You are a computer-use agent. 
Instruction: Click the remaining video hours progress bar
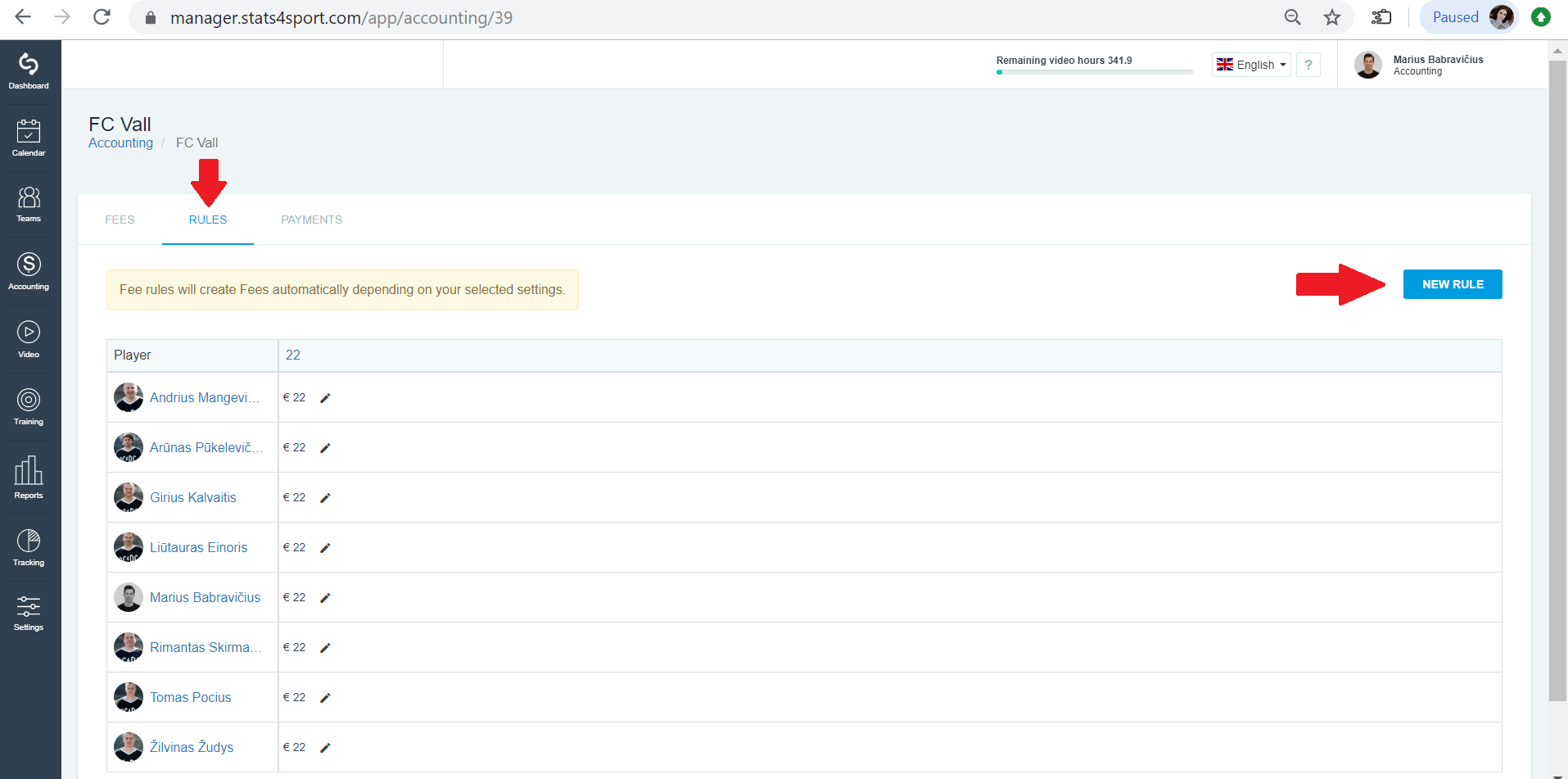pyautogui.click(x=1094, y=72)
